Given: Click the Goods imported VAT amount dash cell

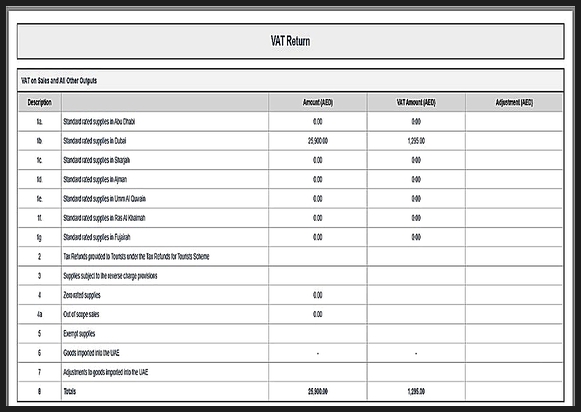Looking at the screenshot, I should click(416, 353).
